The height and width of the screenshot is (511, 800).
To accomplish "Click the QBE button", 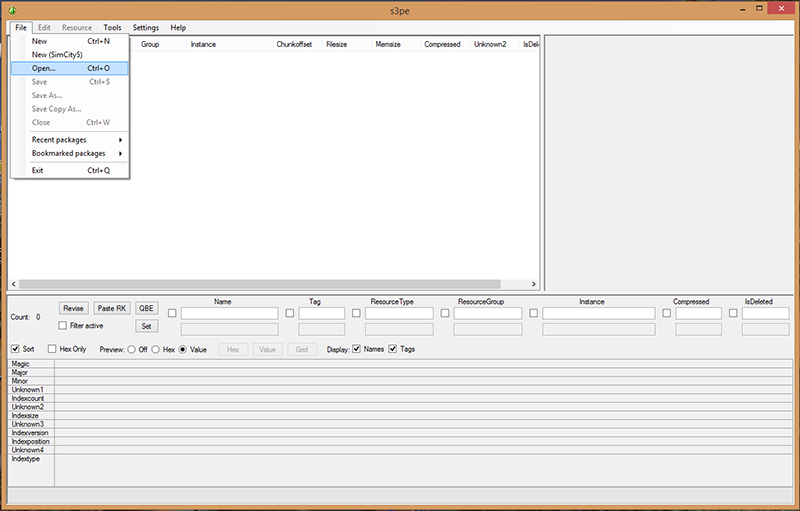I will (x=147, y=308).
